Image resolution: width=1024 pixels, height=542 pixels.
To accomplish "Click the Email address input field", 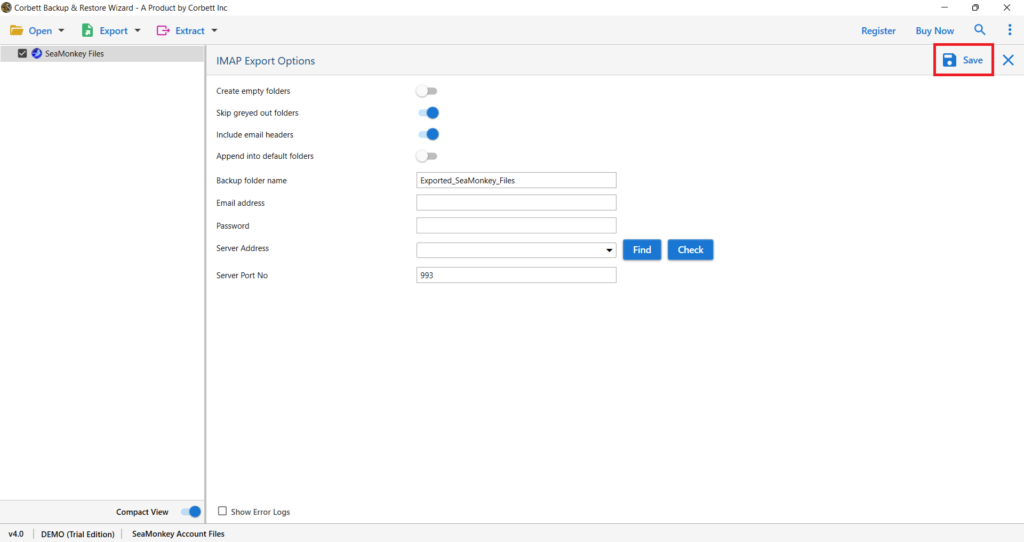I will 516,202.
